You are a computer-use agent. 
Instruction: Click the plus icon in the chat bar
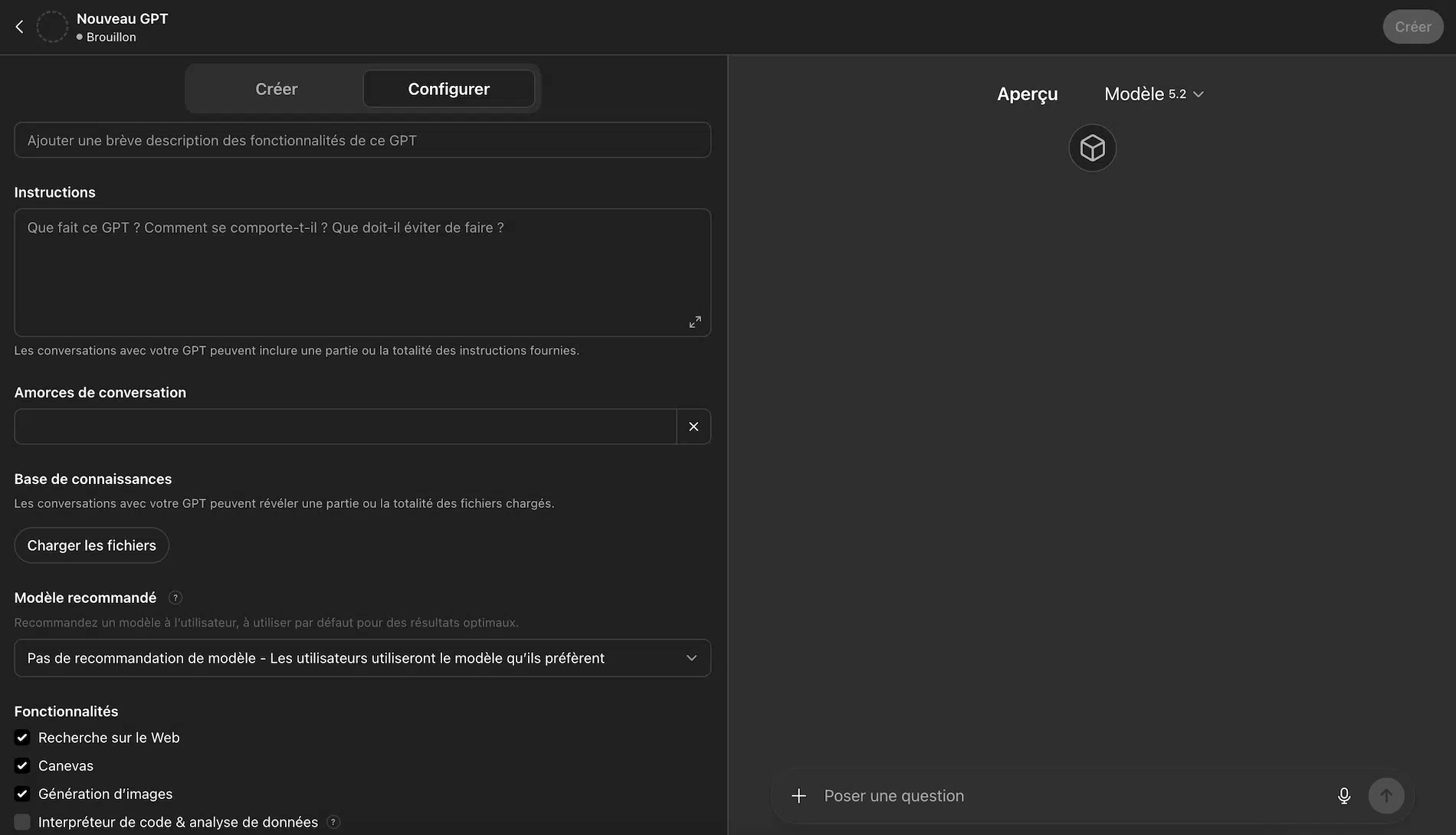coord(799,795)
